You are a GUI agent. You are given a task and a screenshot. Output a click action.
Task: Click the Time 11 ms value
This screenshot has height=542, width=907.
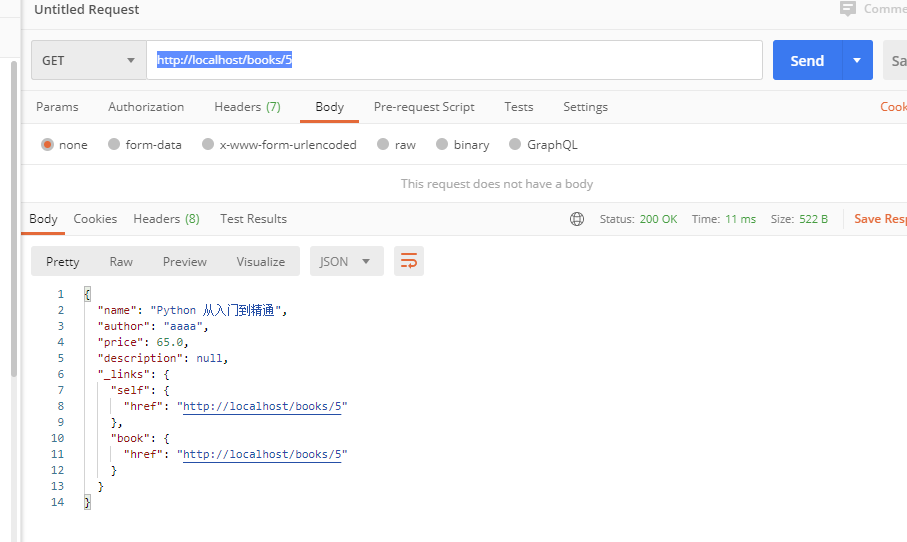point(740,219)
